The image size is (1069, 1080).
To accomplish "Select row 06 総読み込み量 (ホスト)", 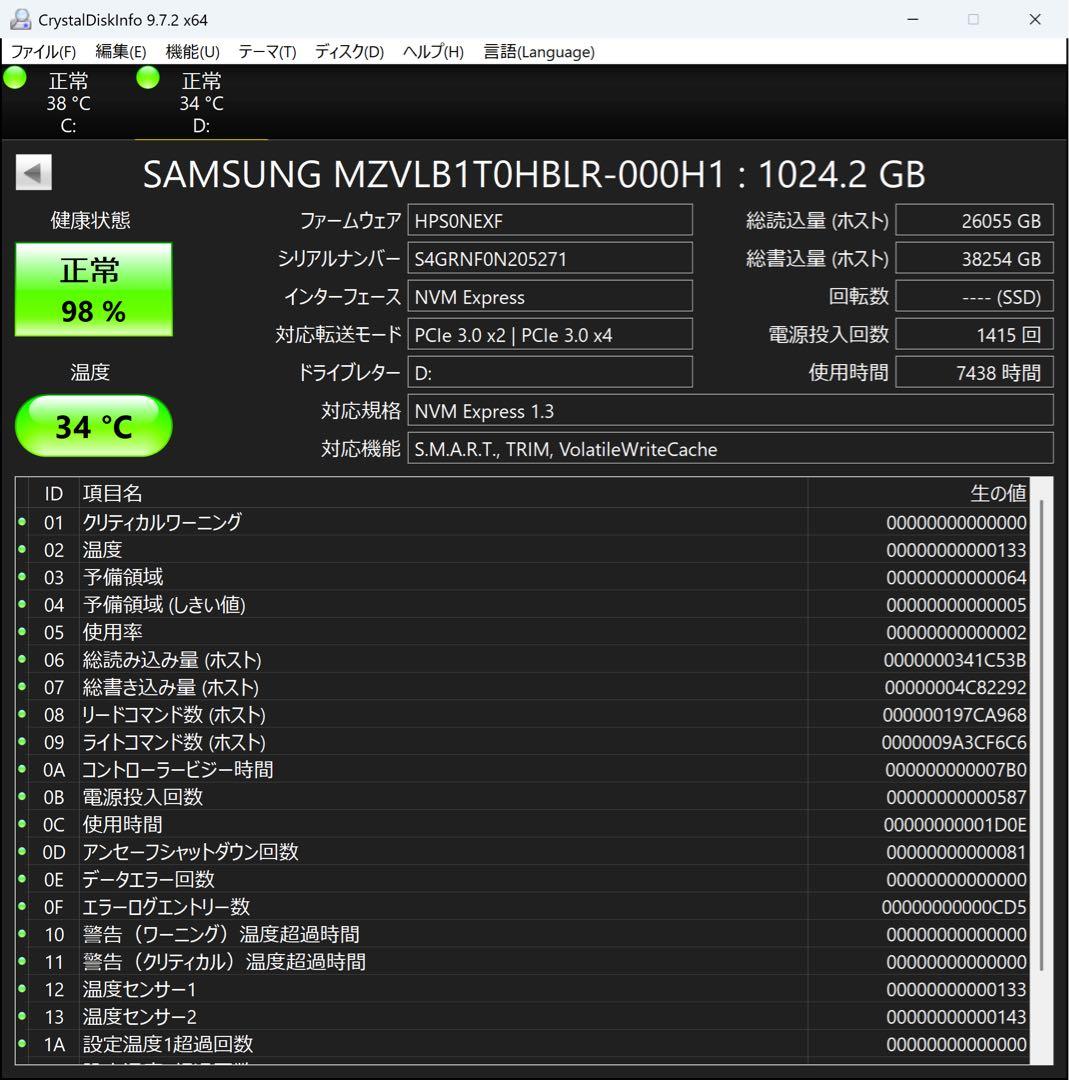I will click(x=523, y=659).
